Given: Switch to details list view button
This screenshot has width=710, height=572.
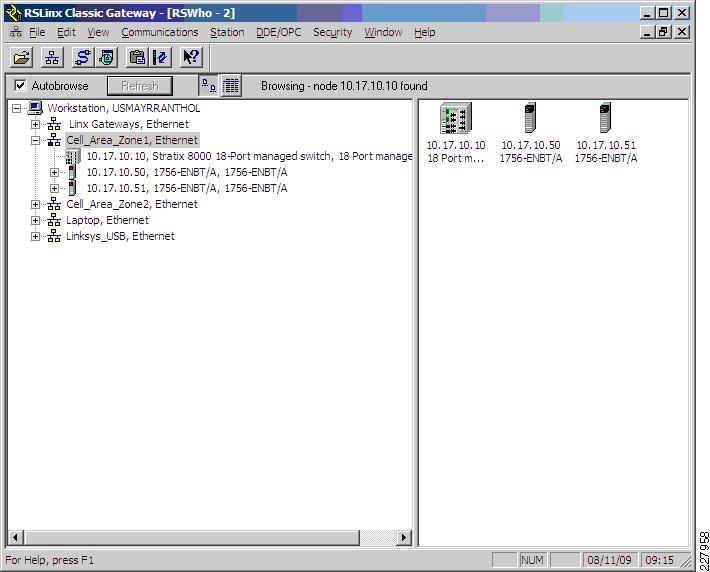Looking at the screenshot, I should pyautogui.click(x=231, y=86).
